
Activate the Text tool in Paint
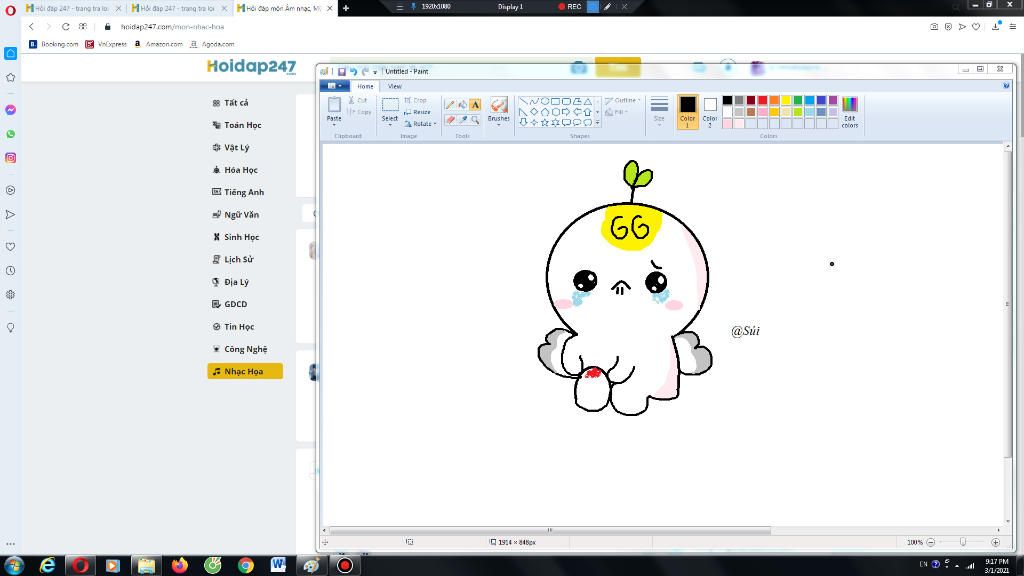(x=475, y=104)
